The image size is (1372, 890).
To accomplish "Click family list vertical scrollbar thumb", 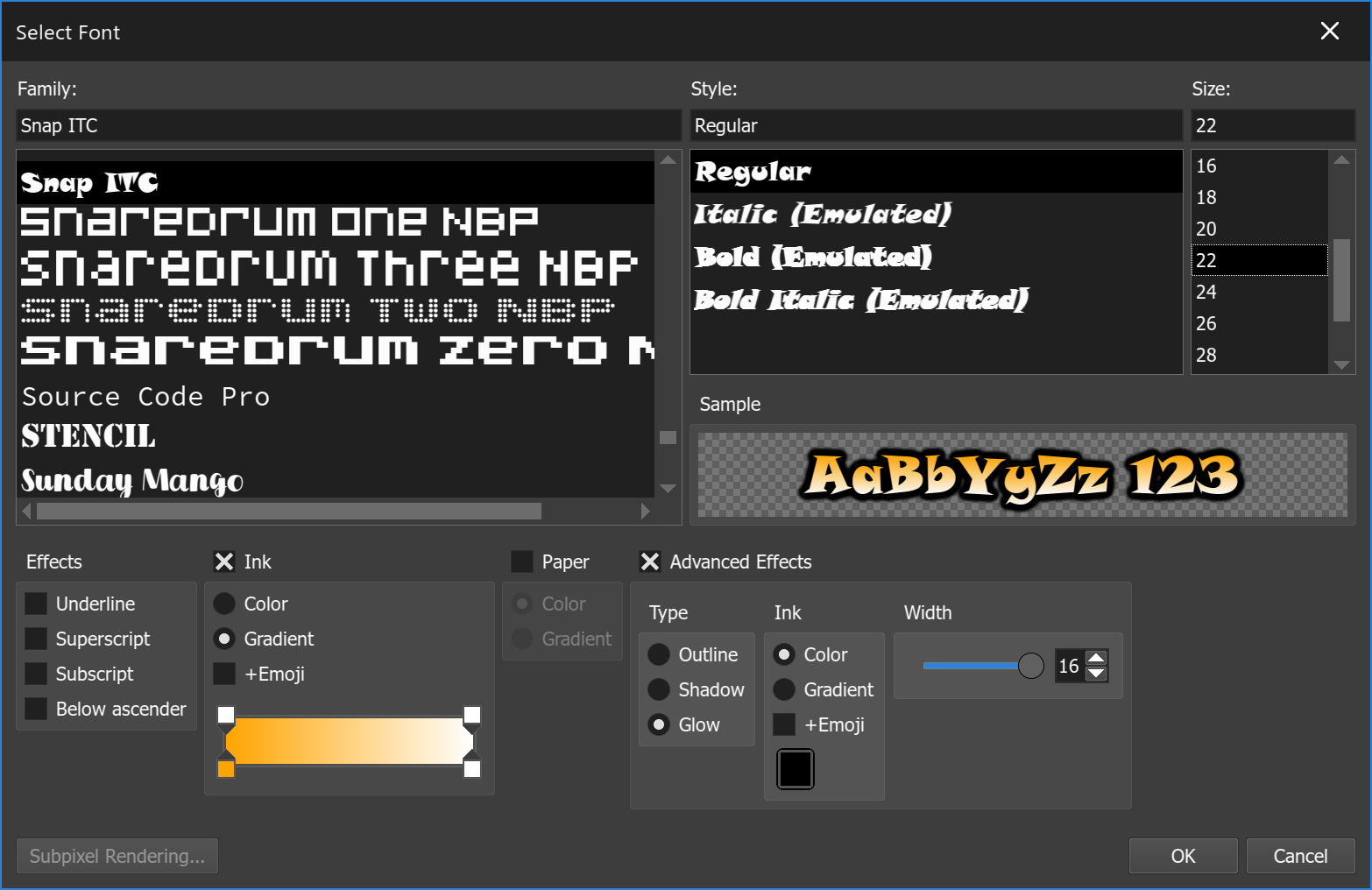I will click(668, 437).
